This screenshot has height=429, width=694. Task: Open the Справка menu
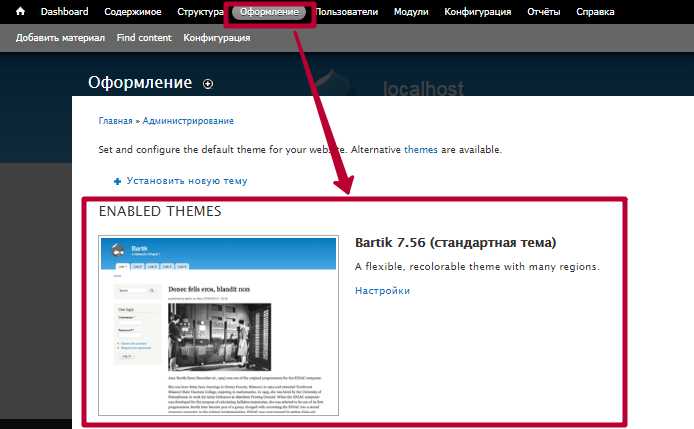click(x=595, y=12)
